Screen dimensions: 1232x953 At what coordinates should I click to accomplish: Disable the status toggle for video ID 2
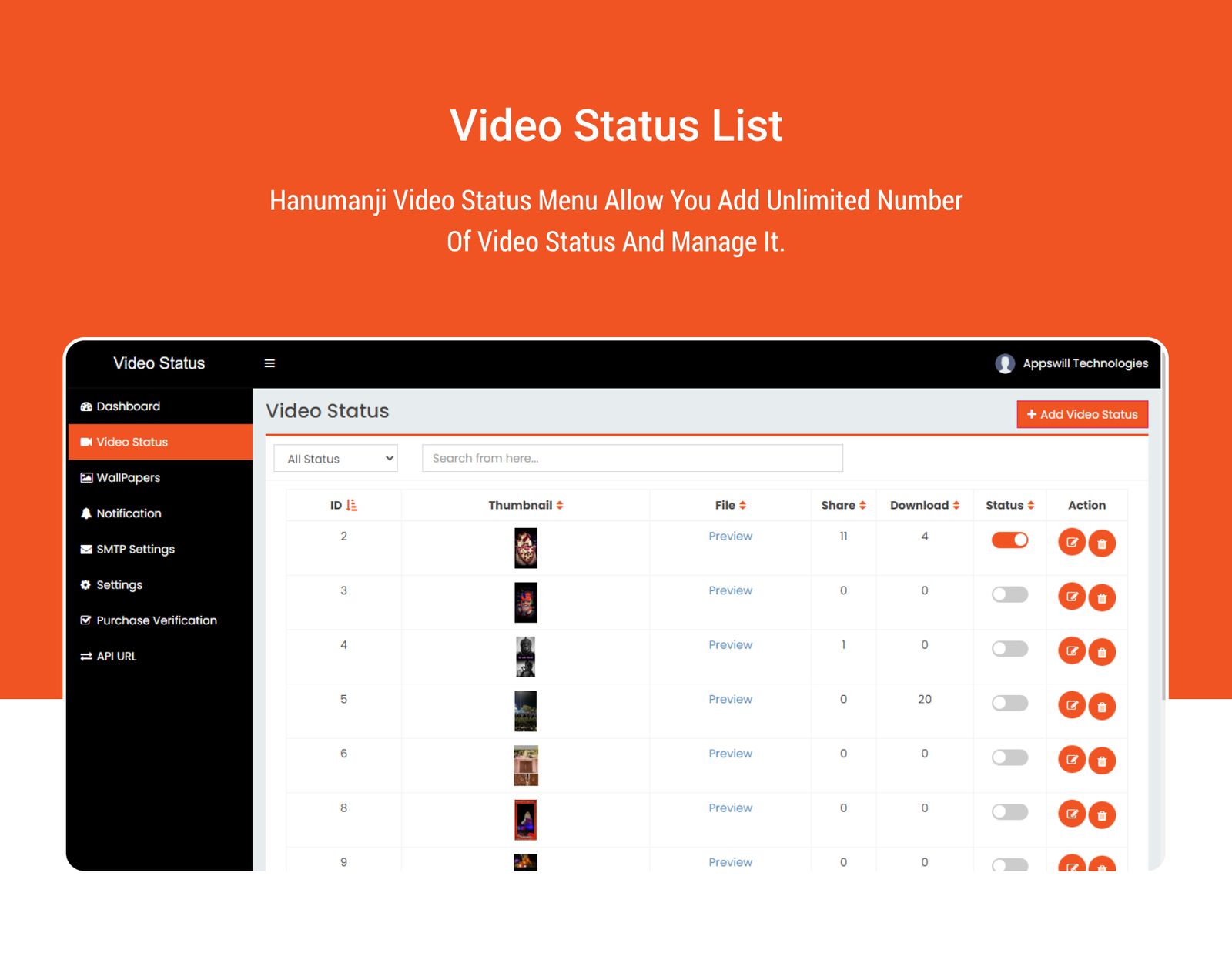pyautogui.click(x=1009, y=540)
